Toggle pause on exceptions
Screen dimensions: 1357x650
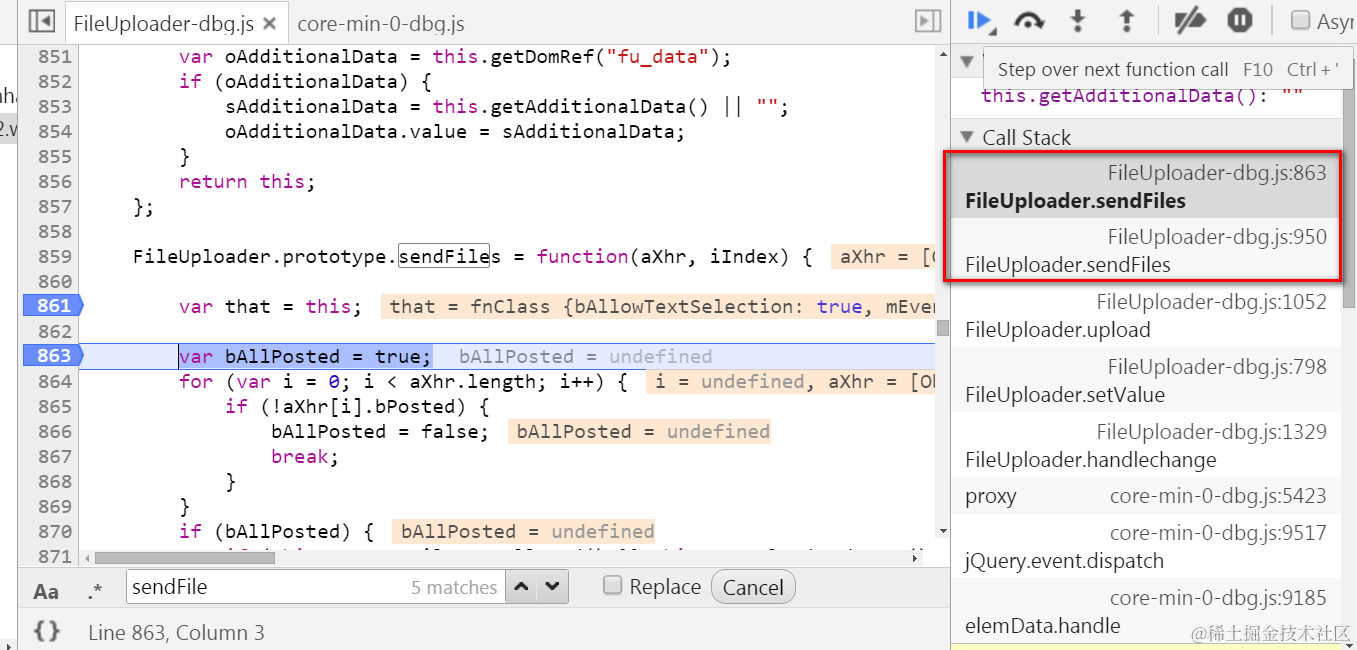click(1240, 20)
